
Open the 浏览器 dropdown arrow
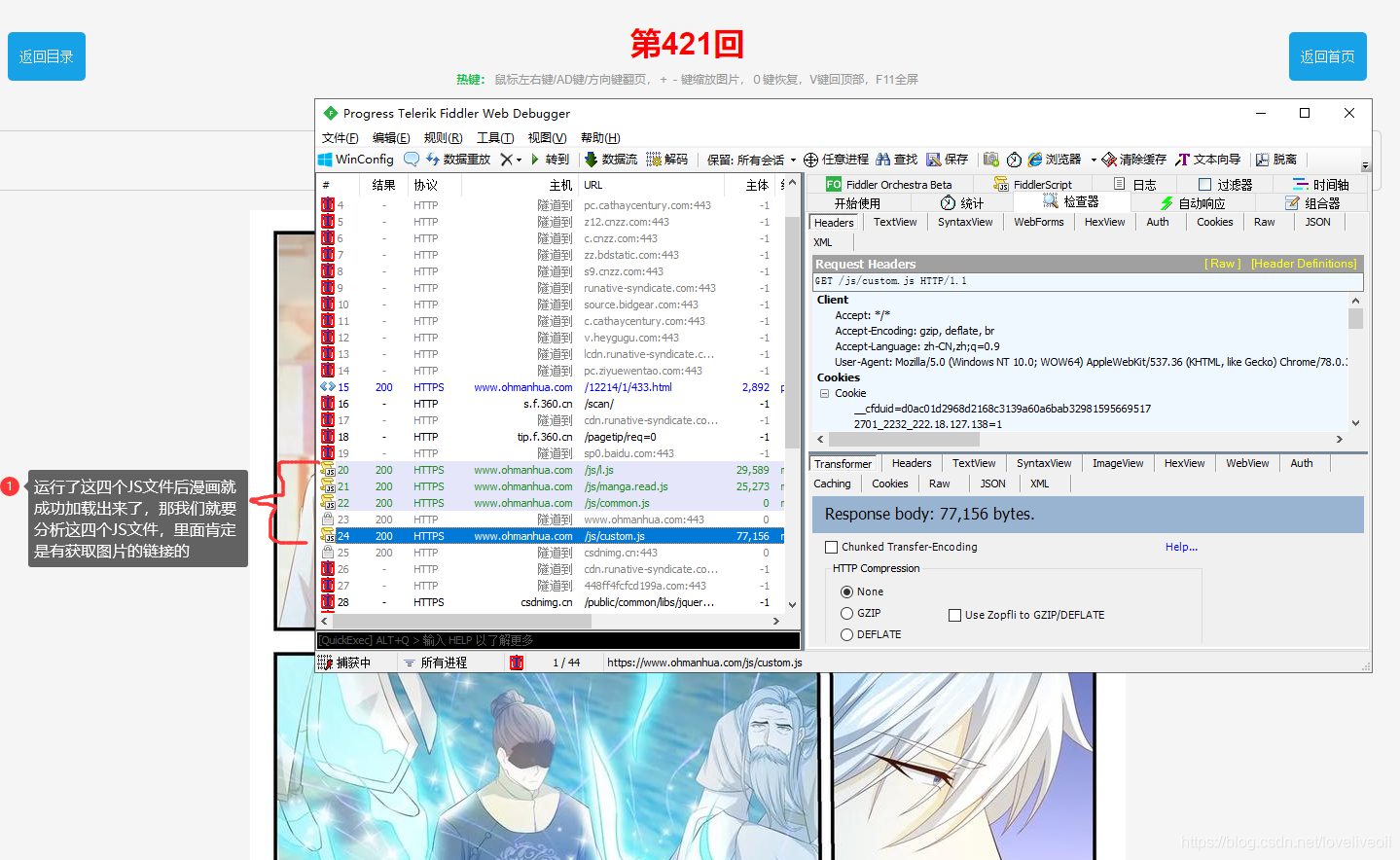(1094, 161)
